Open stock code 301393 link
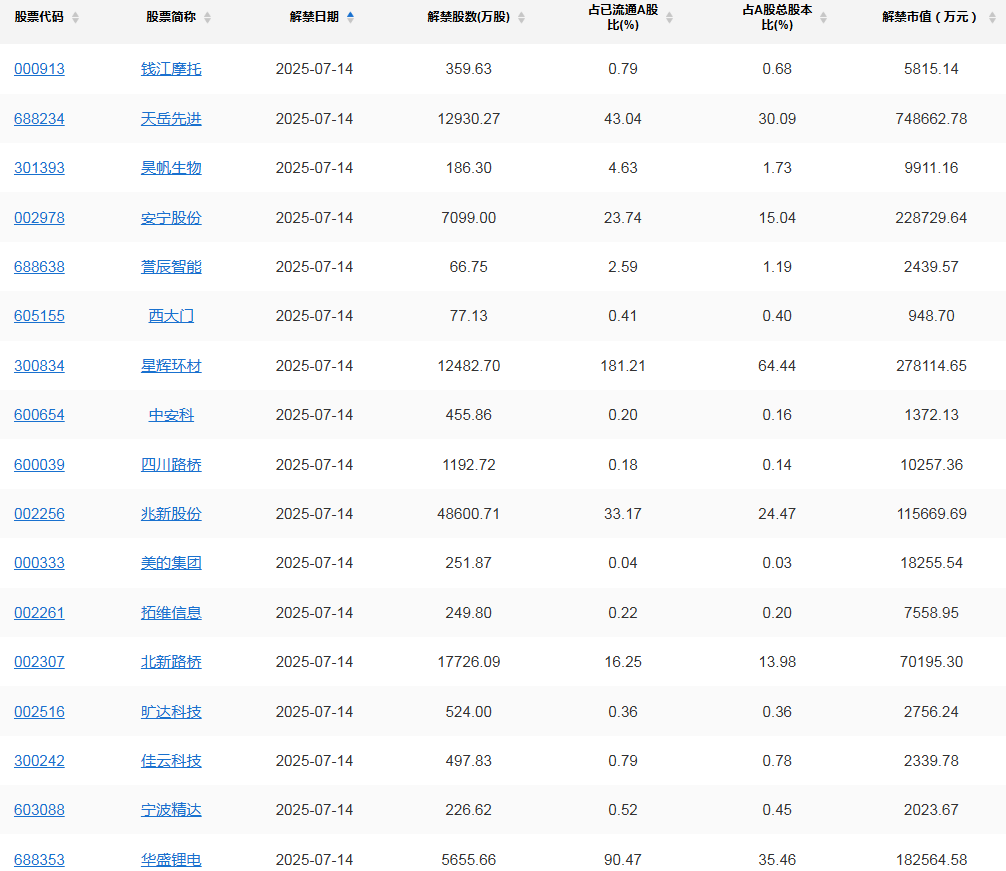 pyautogui.click(x=39, y=168)
